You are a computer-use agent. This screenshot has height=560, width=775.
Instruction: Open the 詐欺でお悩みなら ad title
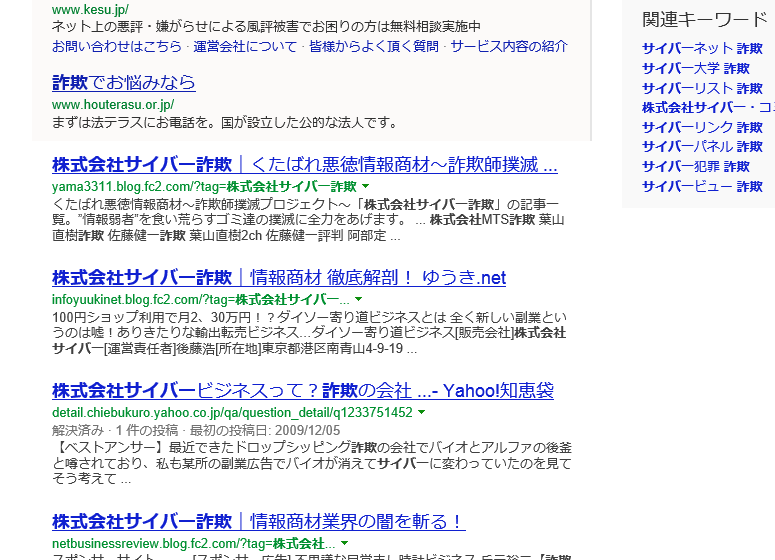[124, 83]
